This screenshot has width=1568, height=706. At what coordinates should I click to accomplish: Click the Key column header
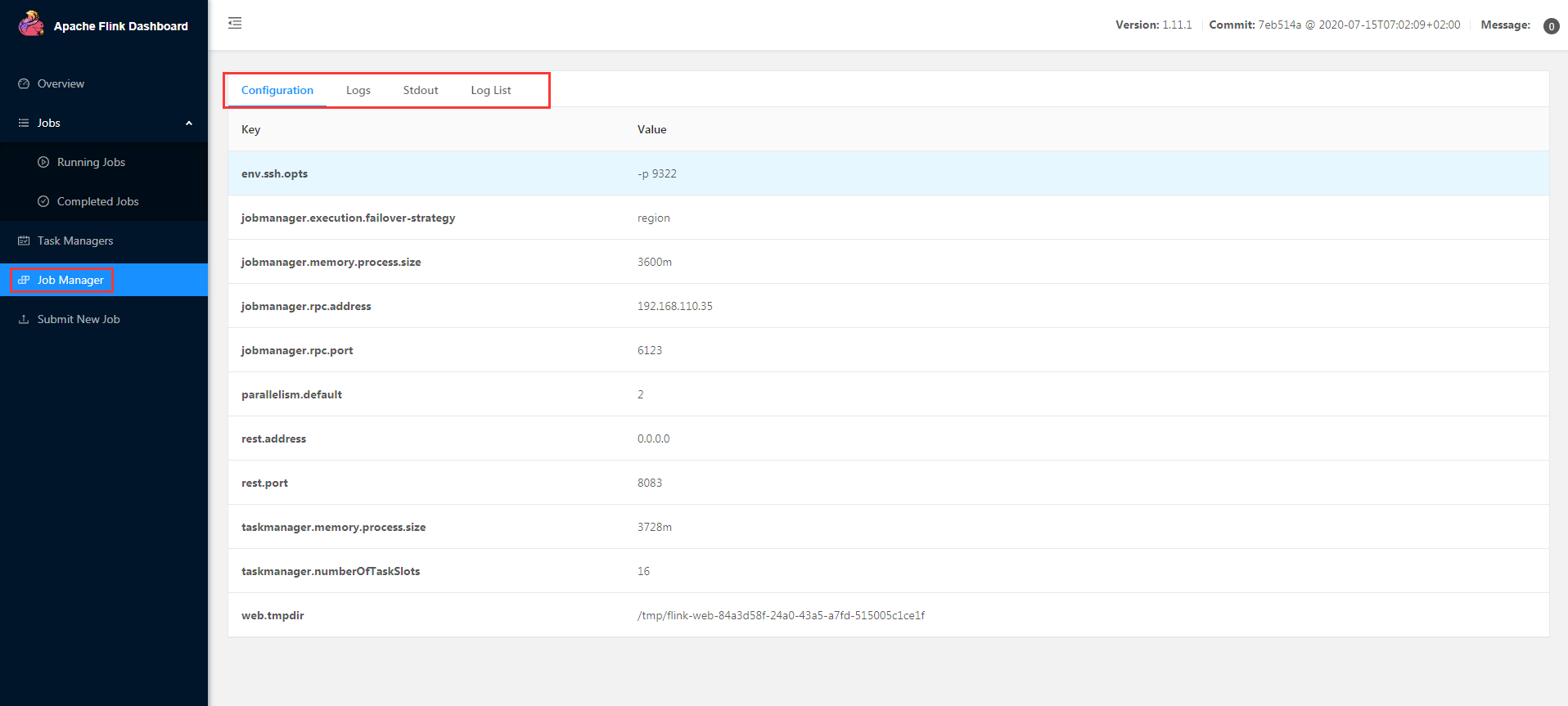(x=250, y=129)
